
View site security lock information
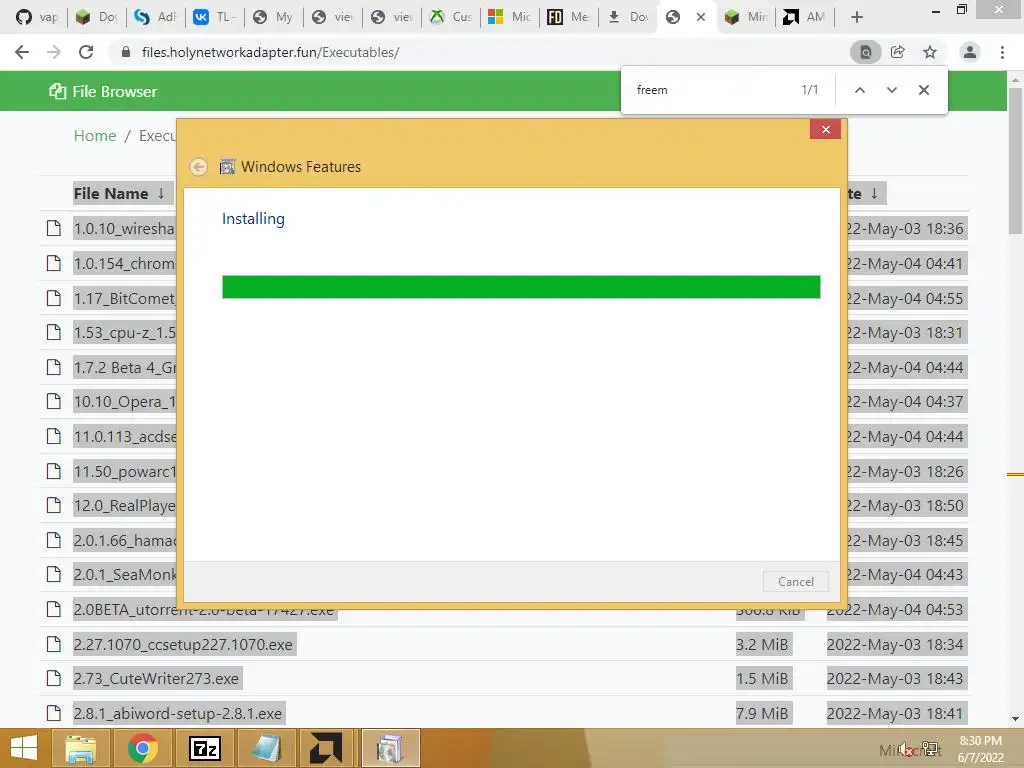pyautogui.click(x=126, y=52)
